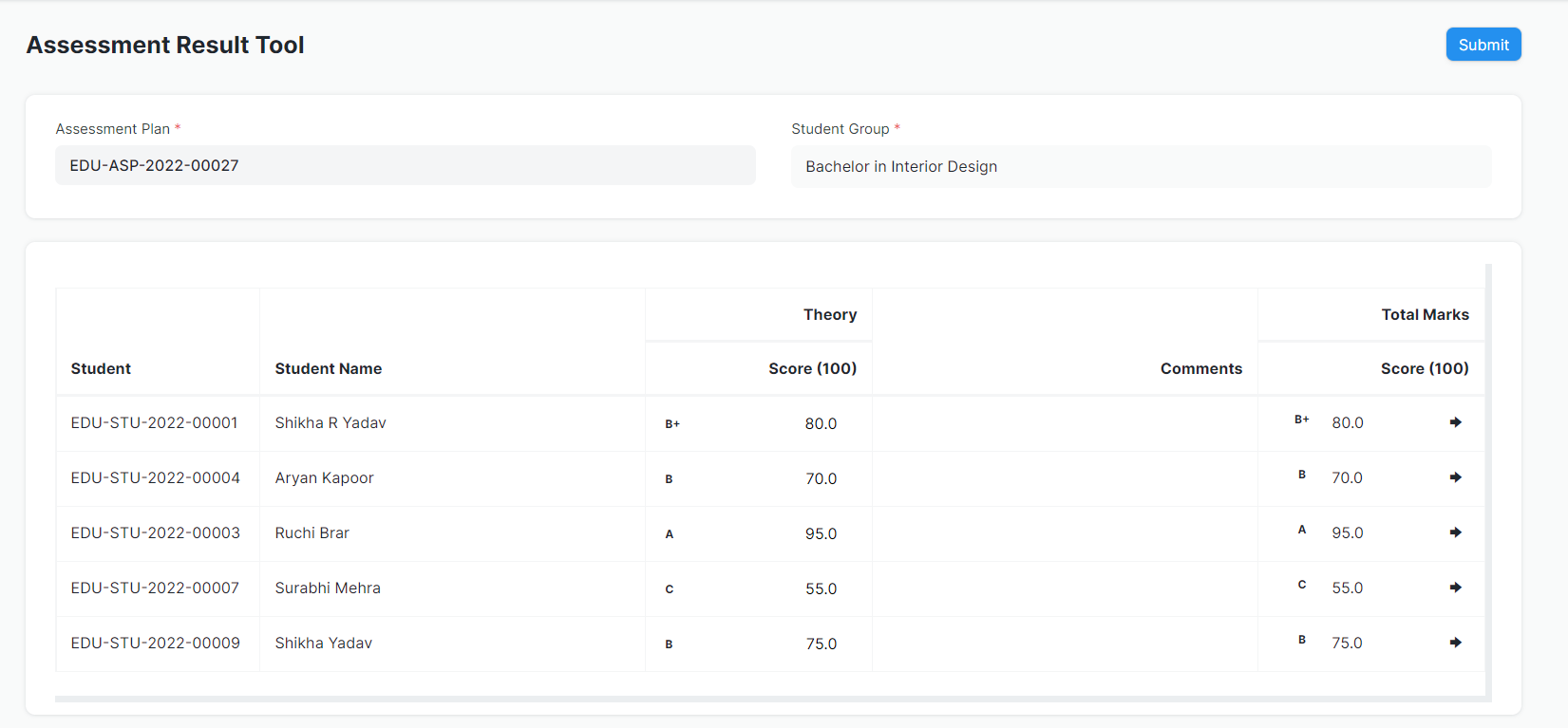This screenshot has height=728, width=1568.
Task: Click the comments field for Ruchi Brar
Action: [x=1064, y=533]
